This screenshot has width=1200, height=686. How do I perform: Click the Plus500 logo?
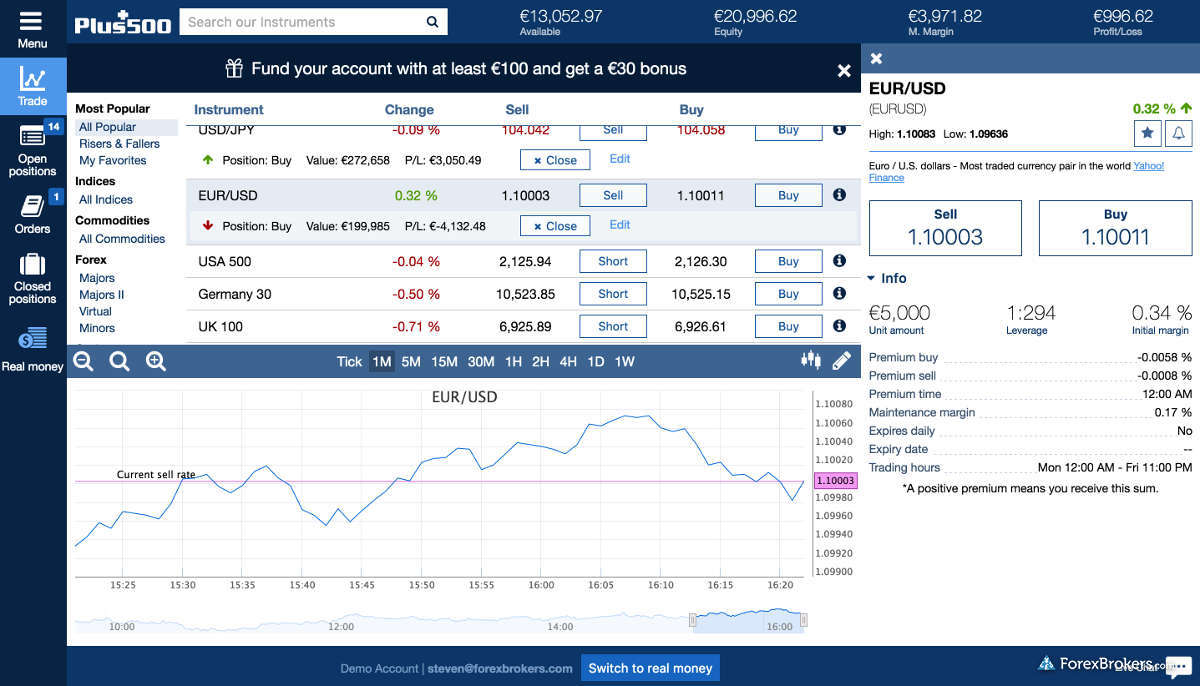point(121,22)
